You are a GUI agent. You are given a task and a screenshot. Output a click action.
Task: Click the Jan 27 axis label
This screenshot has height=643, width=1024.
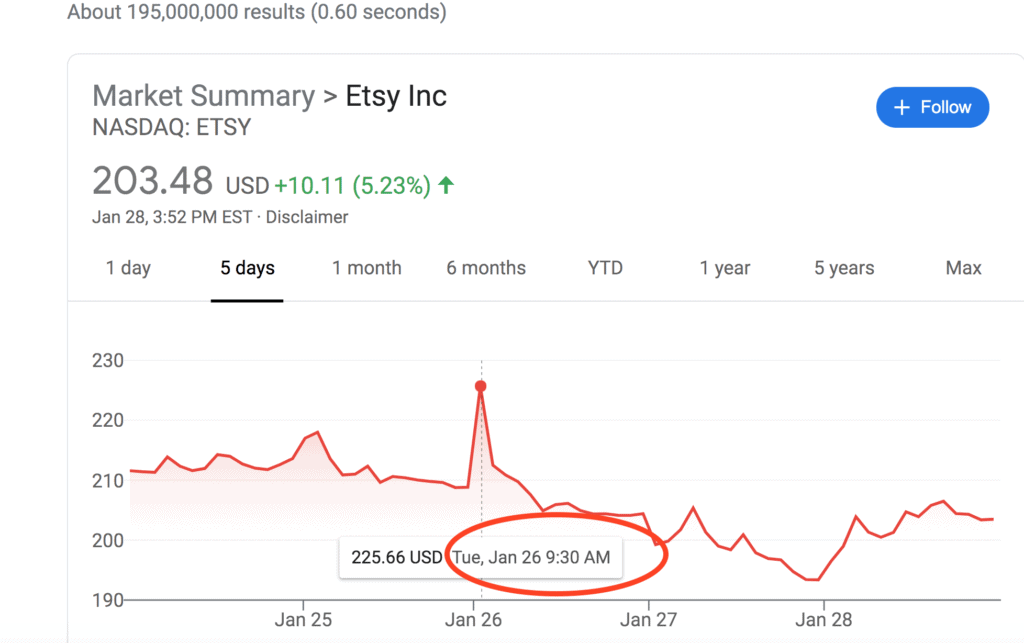pyautogui.click(x=649, y=620)
